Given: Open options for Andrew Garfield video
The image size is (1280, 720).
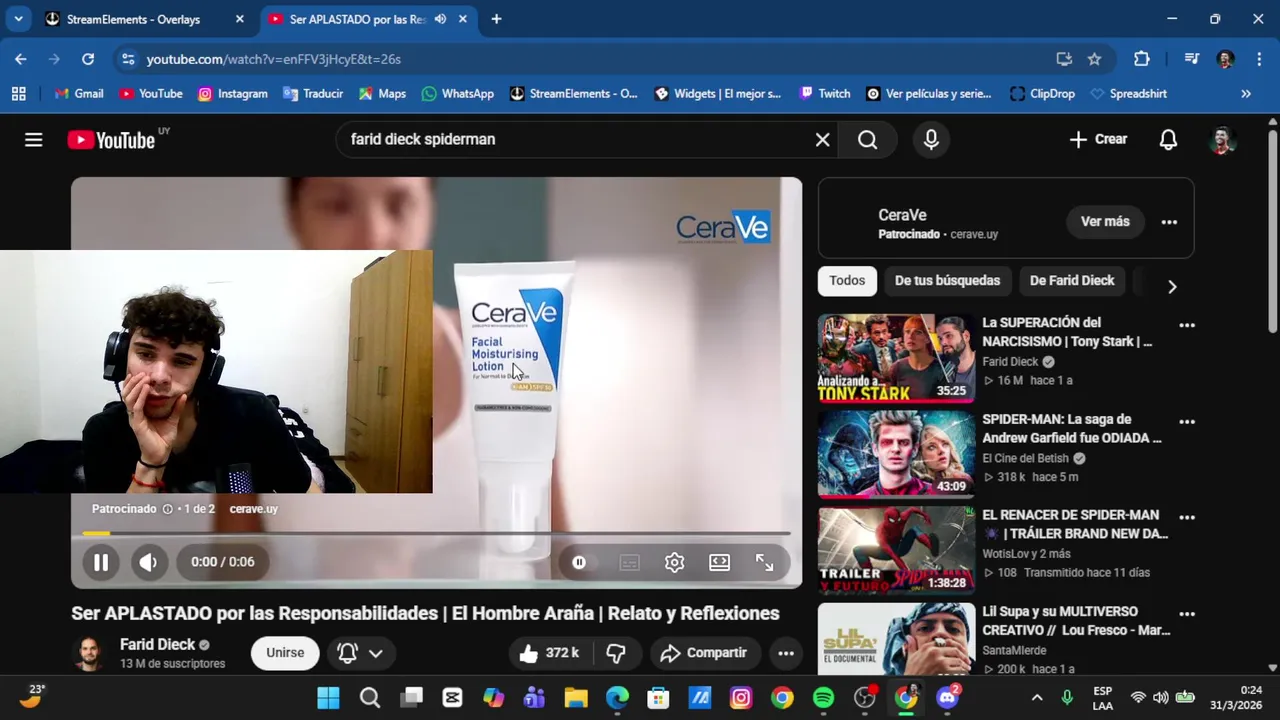Looking at the screenshot, I should (1187, 421).
